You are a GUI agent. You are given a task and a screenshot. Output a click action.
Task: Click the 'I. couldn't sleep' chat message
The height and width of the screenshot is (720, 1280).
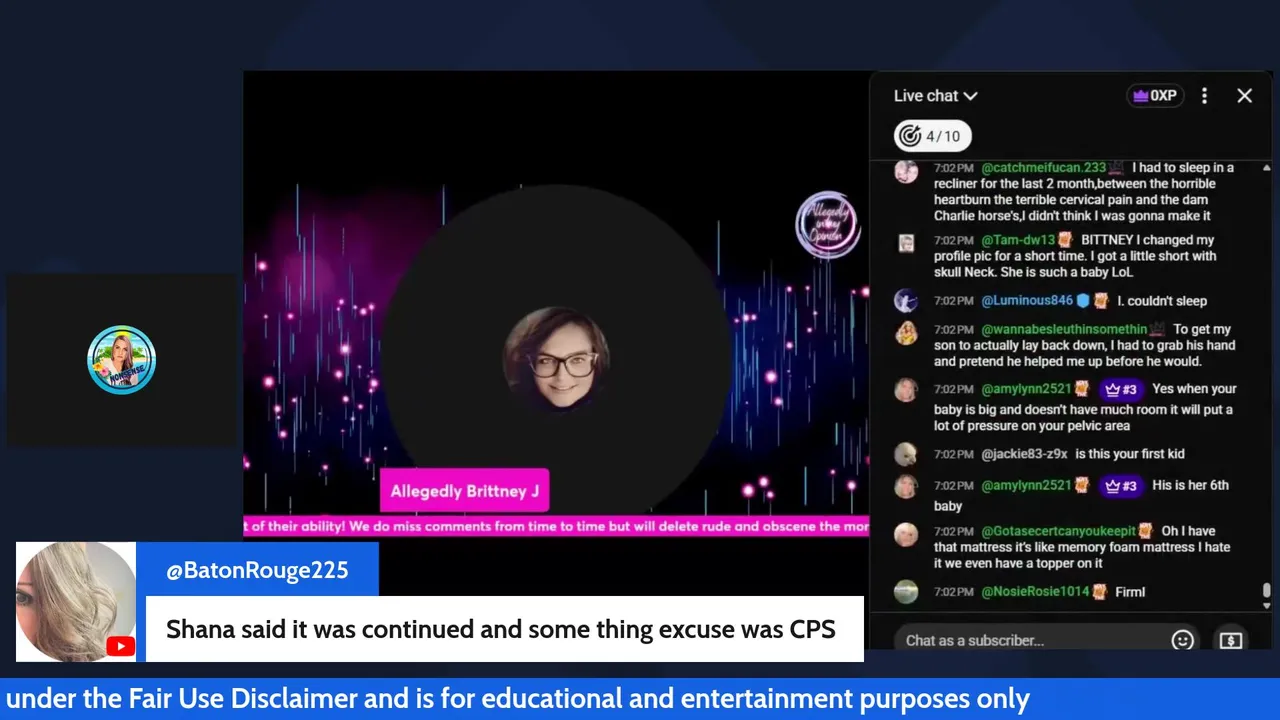click(1162, 300)
